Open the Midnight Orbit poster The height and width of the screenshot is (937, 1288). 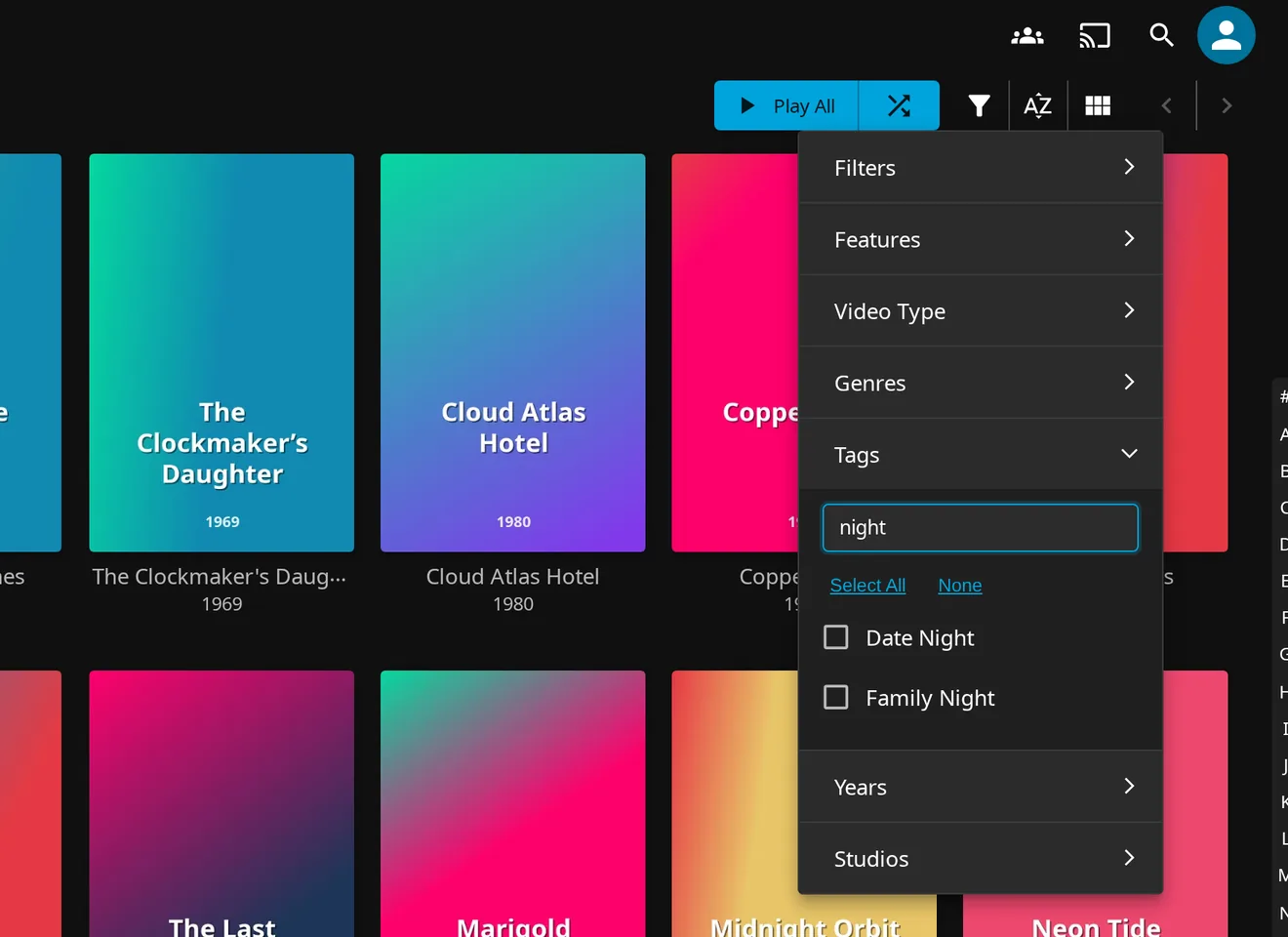736,803
